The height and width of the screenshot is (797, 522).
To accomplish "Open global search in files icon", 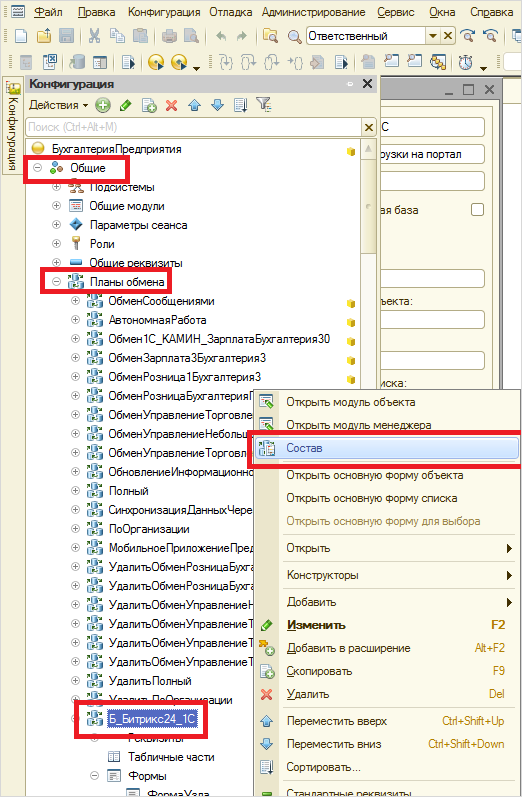I will (270, 36).
